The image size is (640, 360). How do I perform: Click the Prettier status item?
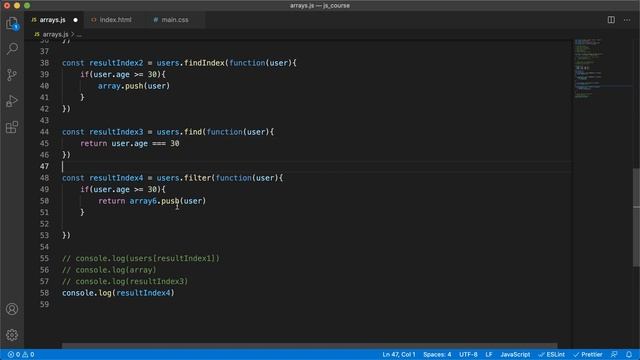(x=588, y=354)
